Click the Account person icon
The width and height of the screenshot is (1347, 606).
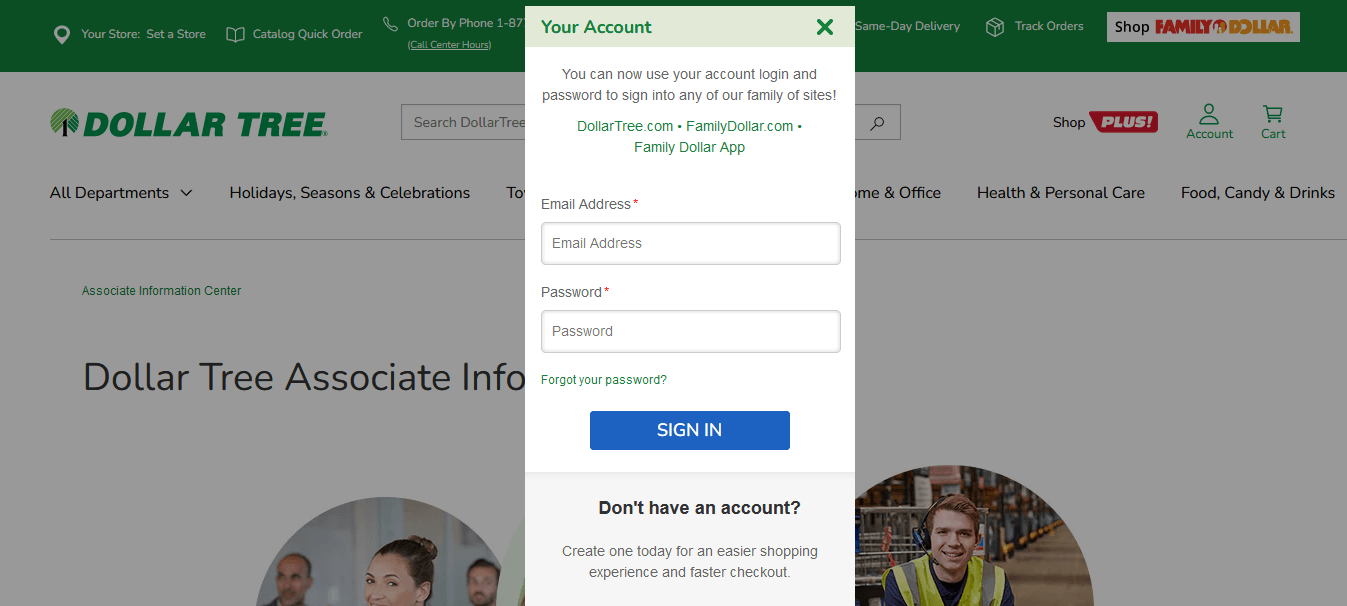pyautogui.click(x=1209, y=114)
